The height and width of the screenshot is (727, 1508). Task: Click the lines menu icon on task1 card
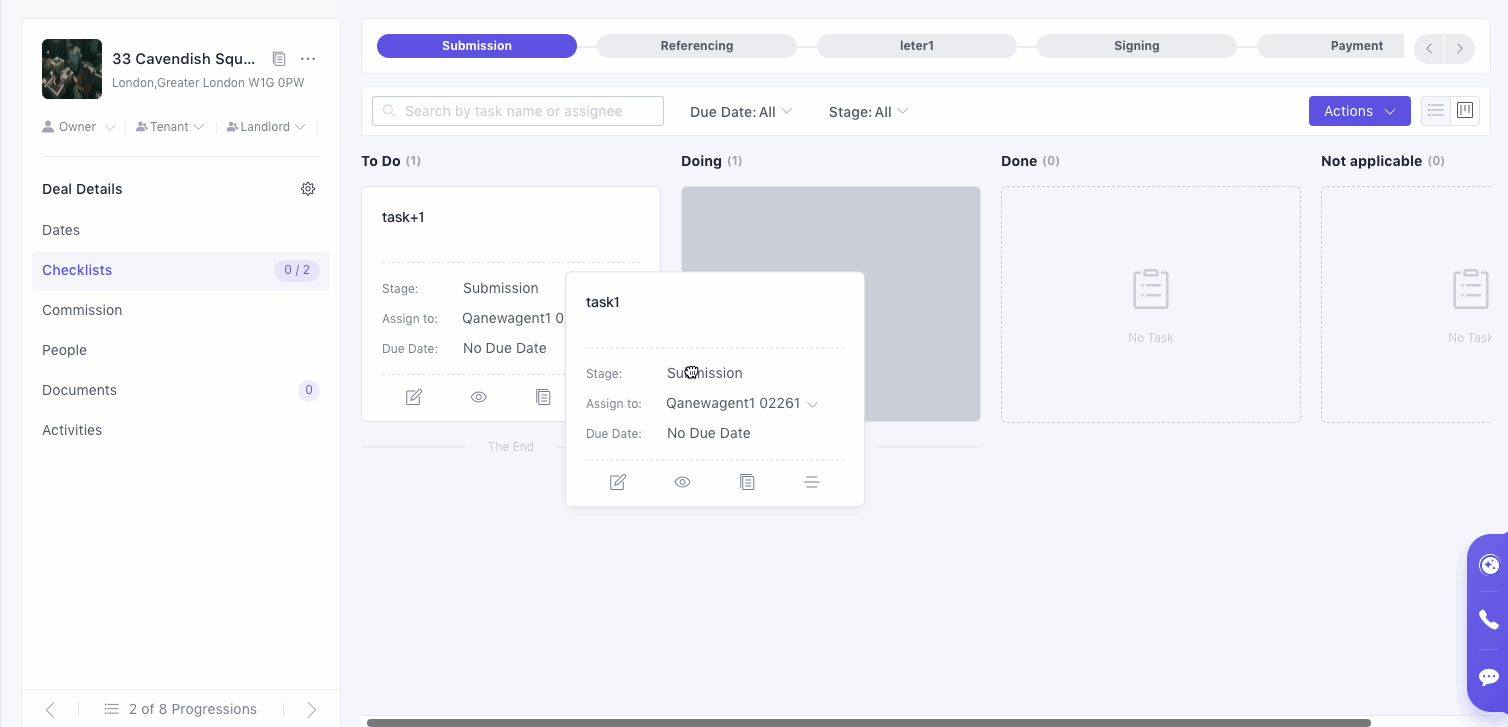pyautogui.click(x=812, y=482)
